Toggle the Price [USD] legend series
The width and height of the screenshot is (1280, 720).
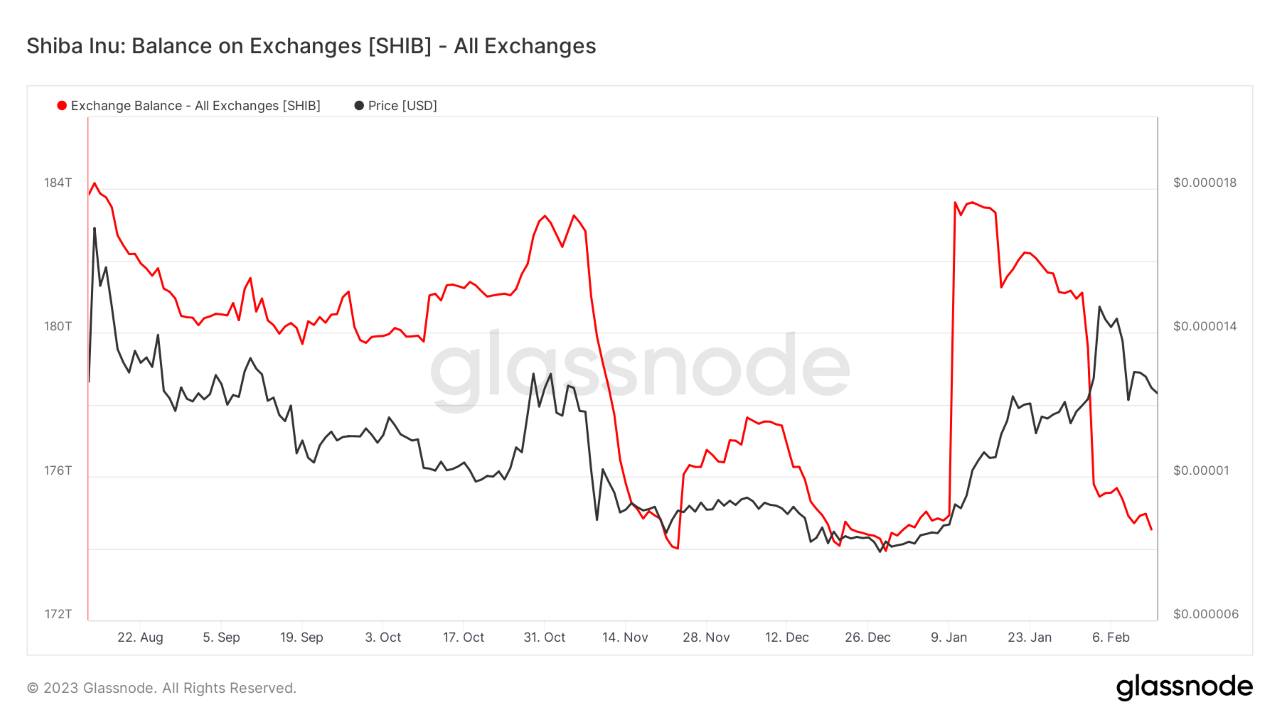(x=402, y=106)
